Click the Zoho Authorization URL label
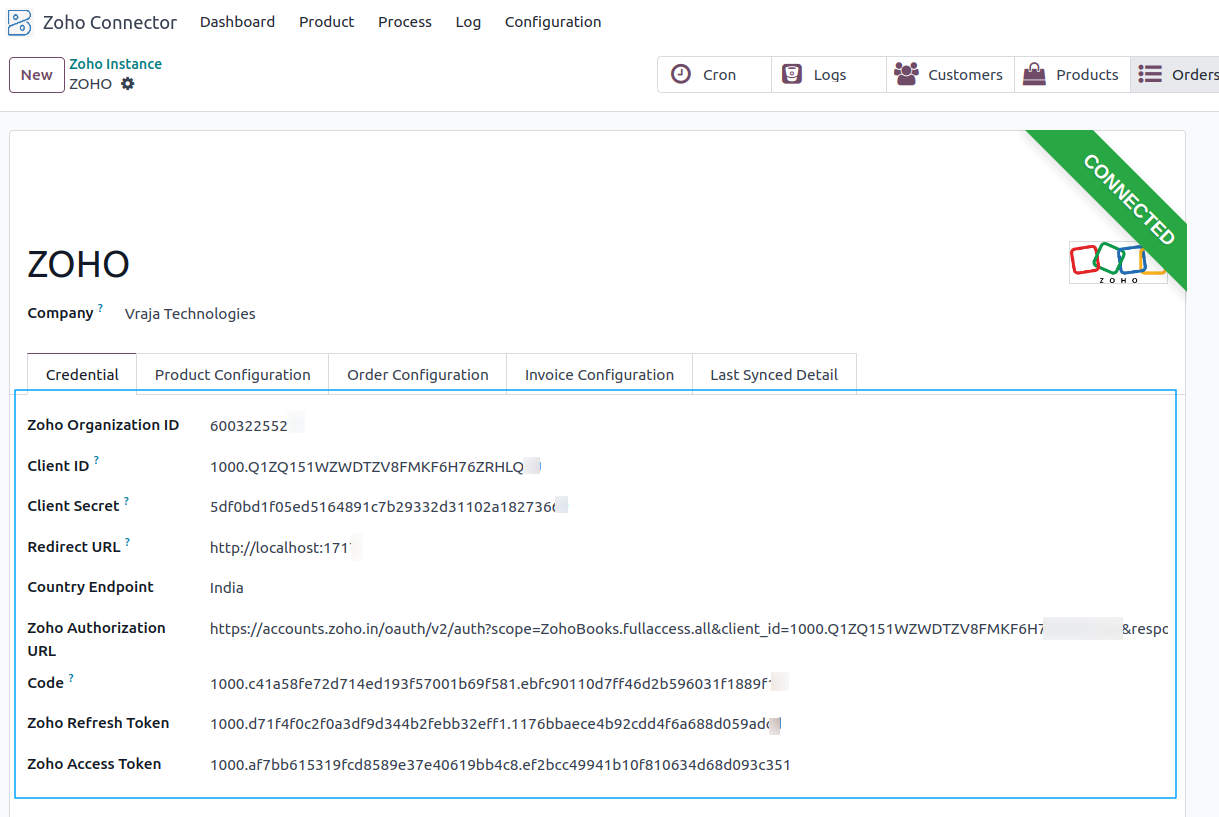This screenshot has height=817, width=1219. tap(96, 639)
